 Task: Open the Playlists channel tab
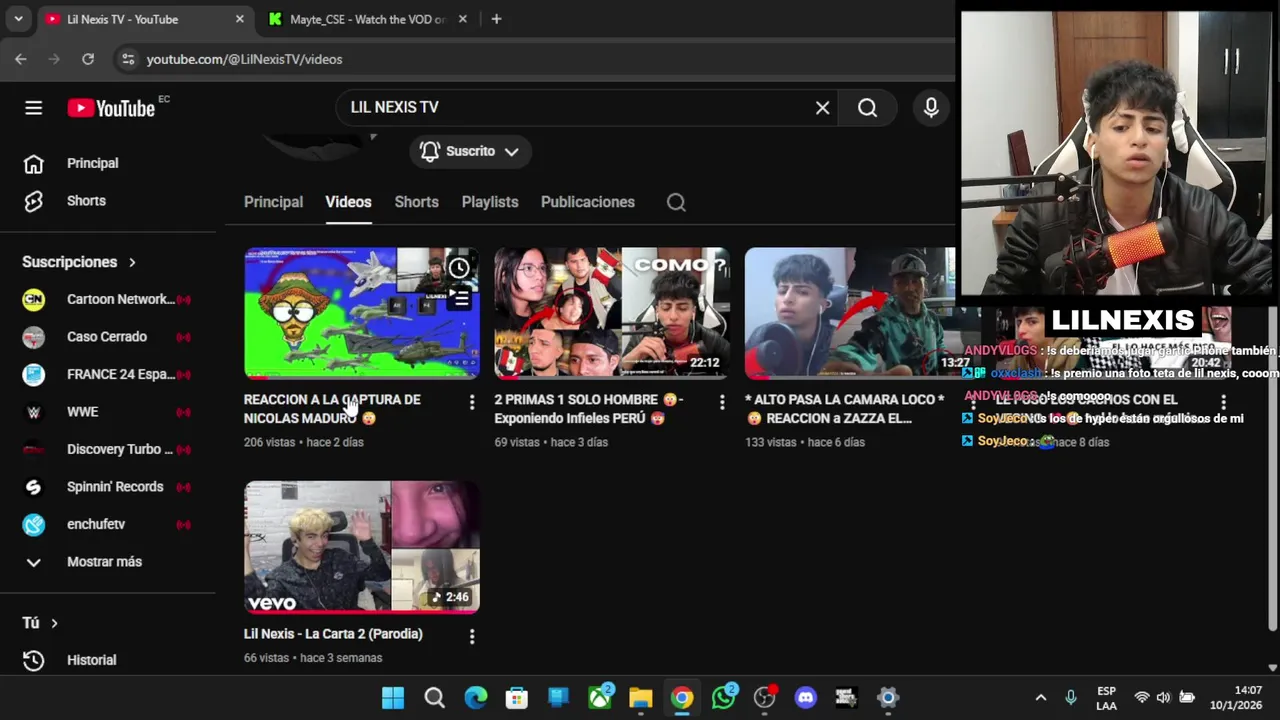click(490, 202)
